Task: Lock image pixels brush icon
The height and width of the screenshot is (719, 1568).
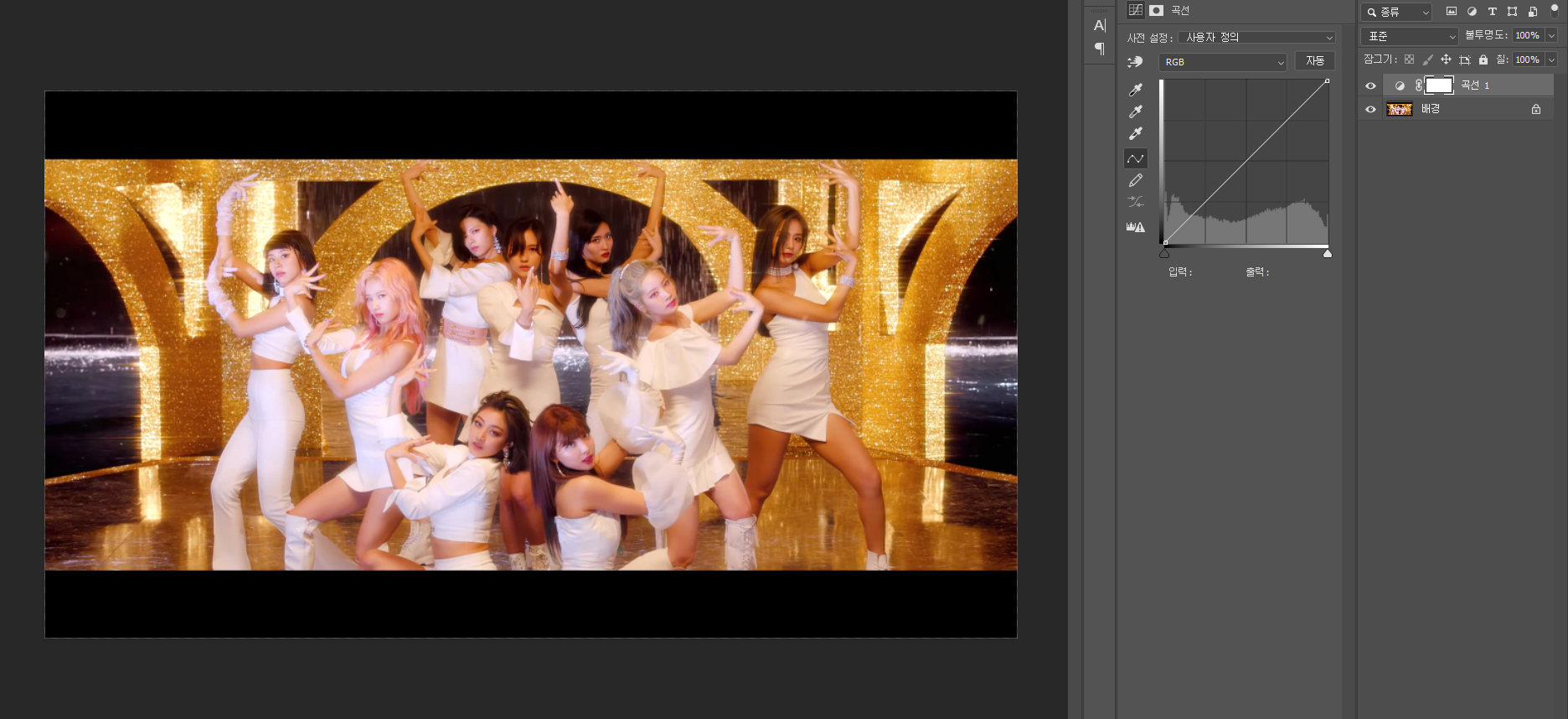Action: coord(1427,59)
